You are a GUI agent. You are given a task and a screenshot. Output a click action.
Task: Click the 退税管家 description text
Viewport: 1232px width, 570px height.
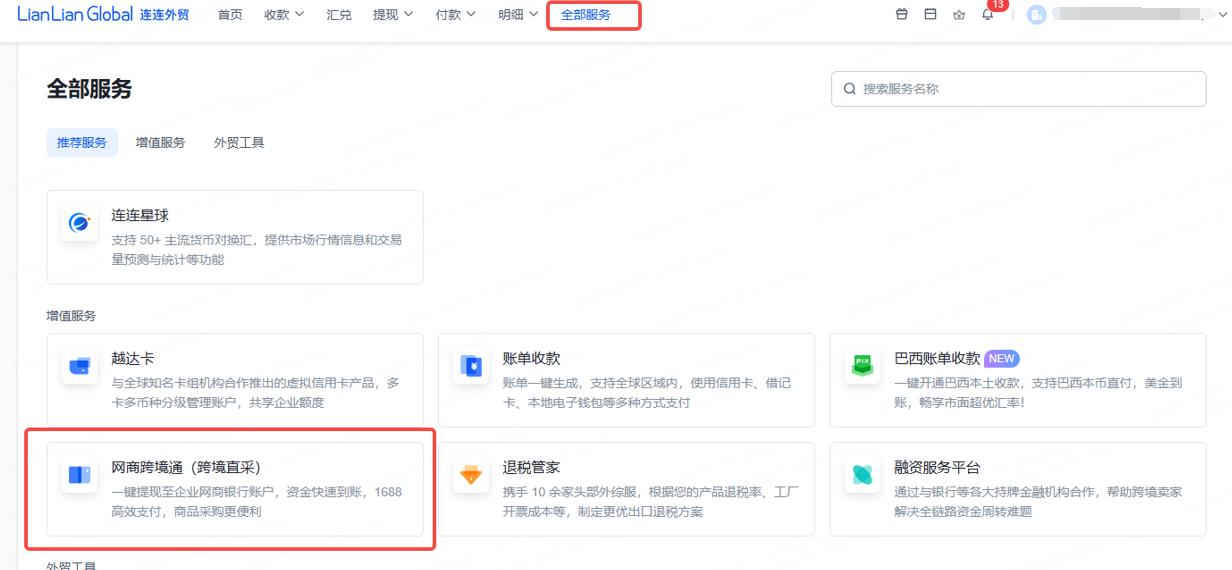[x=651, y=502]
